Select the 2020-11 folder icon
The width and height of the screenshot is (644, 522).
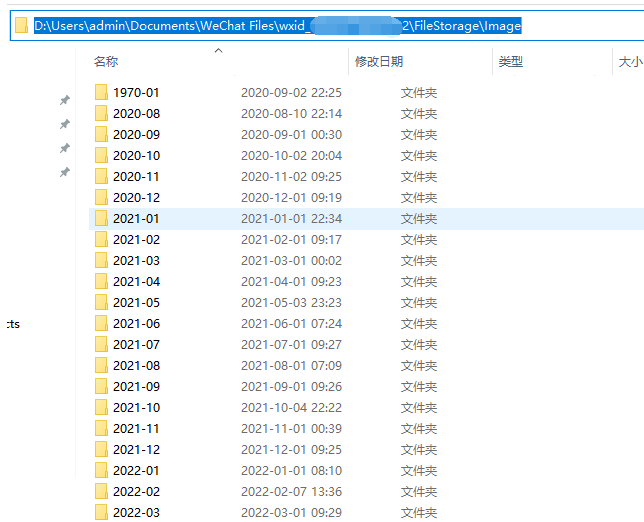(101, 176)
